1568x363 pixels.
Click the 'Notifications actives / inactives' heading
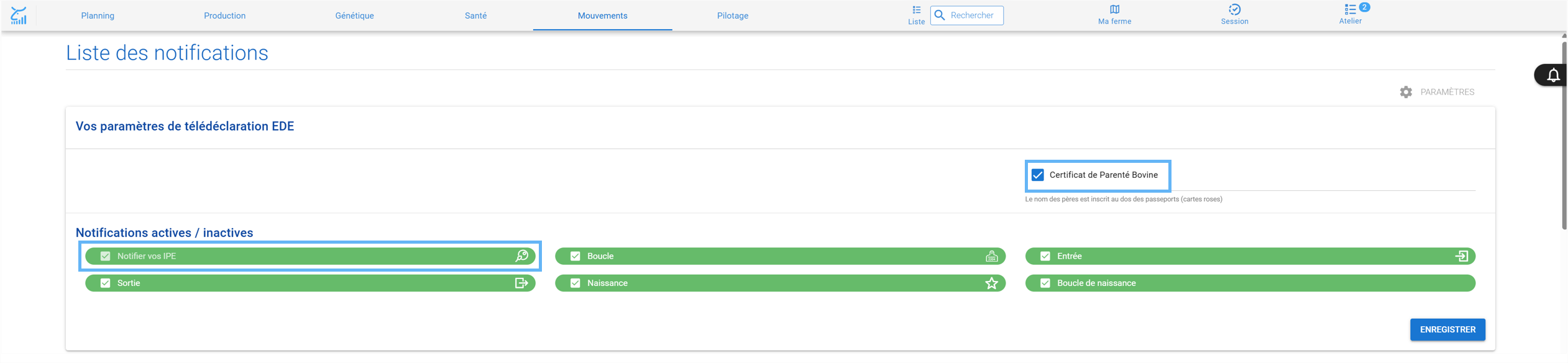click(164, 232)
